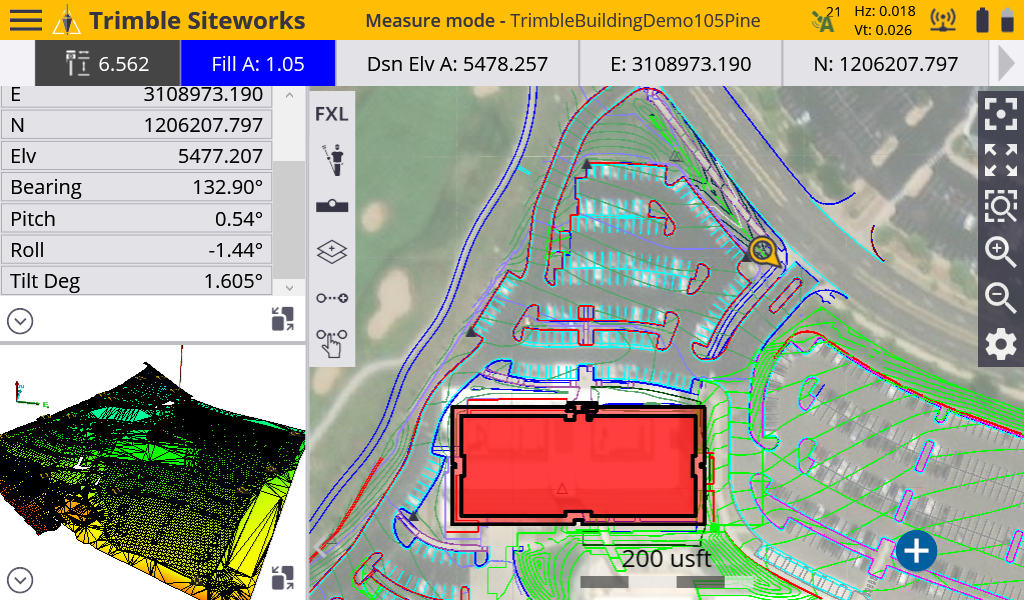The width and height of the screenshot is (1024, 600).
Task: Tap the Vt: 0.026 precision readout
Action: pyautogui.click(x=883, y=29)
